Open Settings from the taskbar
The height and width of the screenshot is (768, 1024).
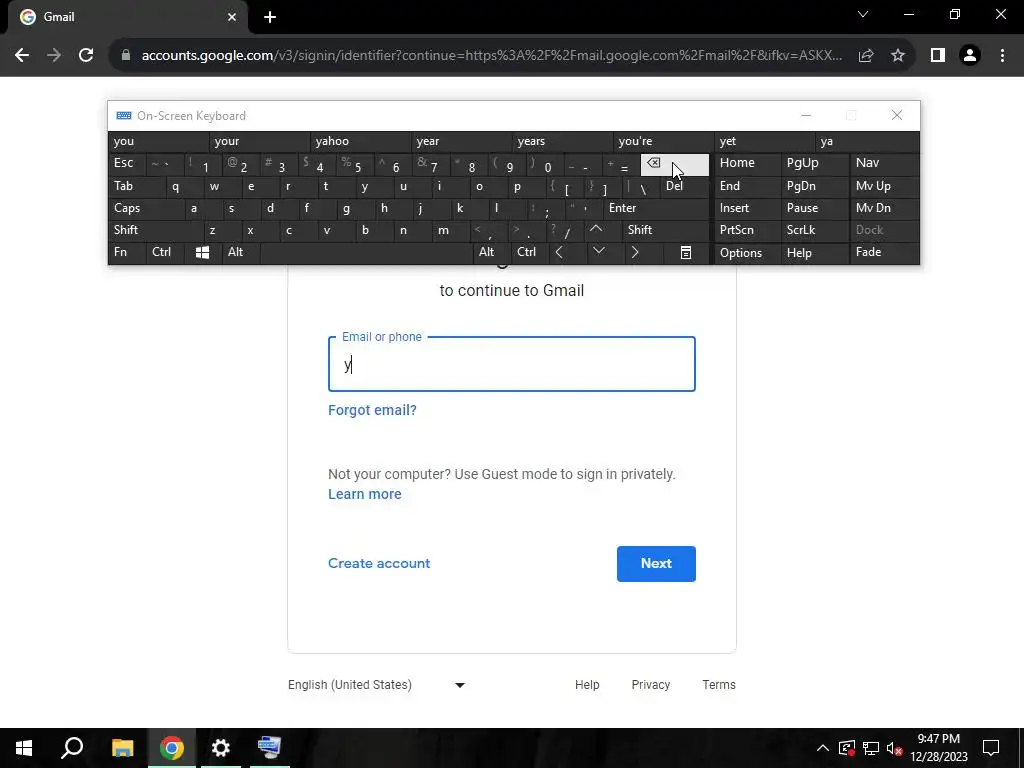click(x=221, y=748)
